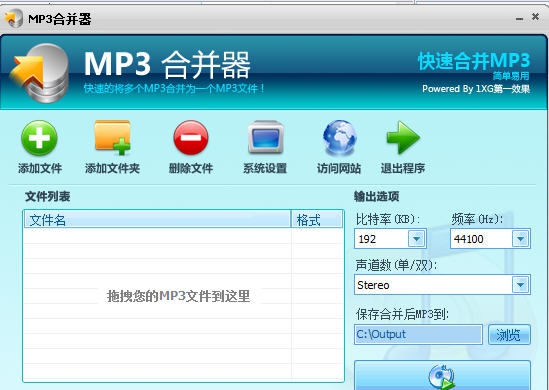
Task: Click the 拖拽您的MP3文件到这里 drop area text
Action: coord(179,296)
